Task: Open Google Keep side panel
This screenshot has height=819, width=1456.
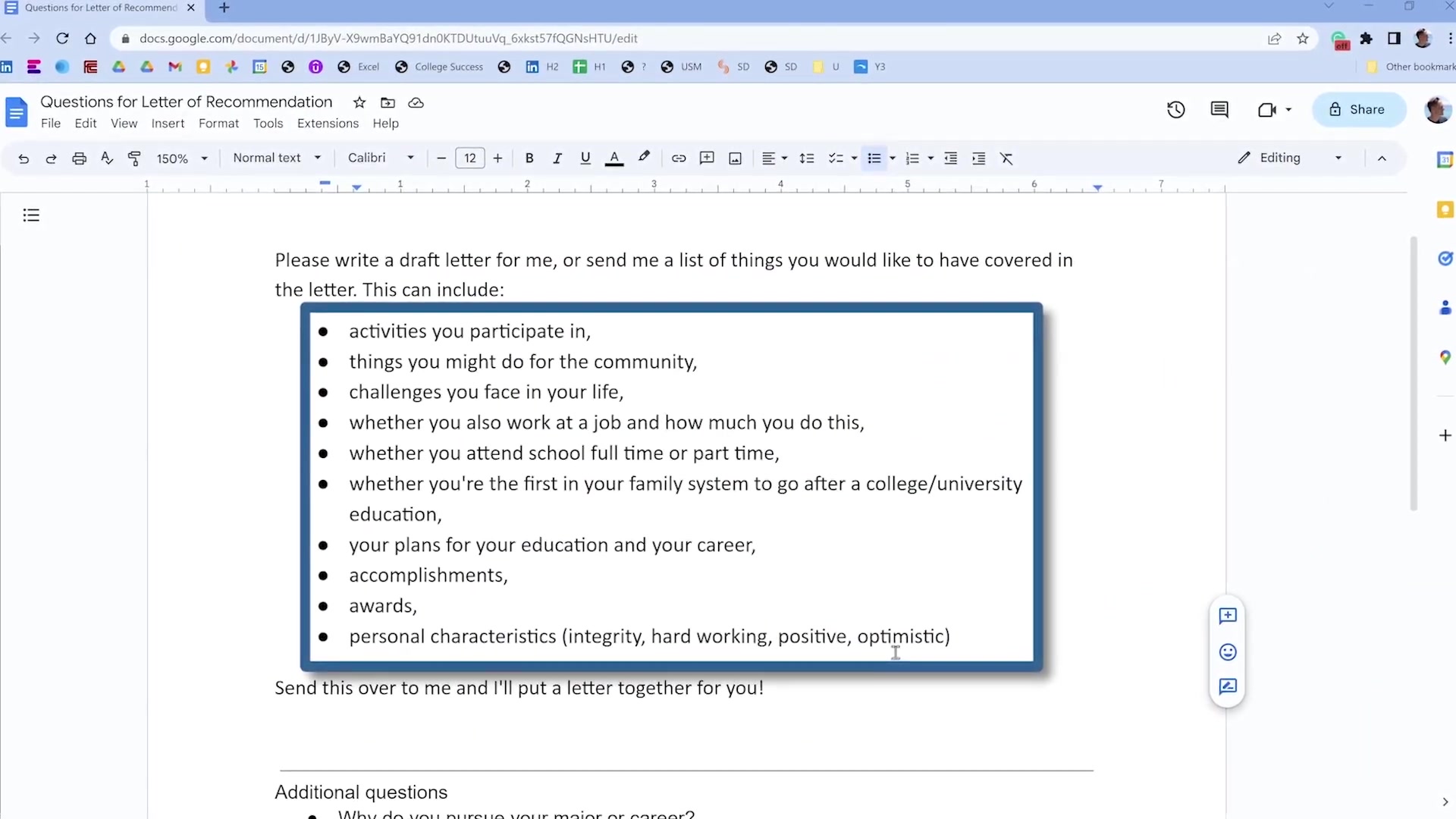Action: (1445, 209)
